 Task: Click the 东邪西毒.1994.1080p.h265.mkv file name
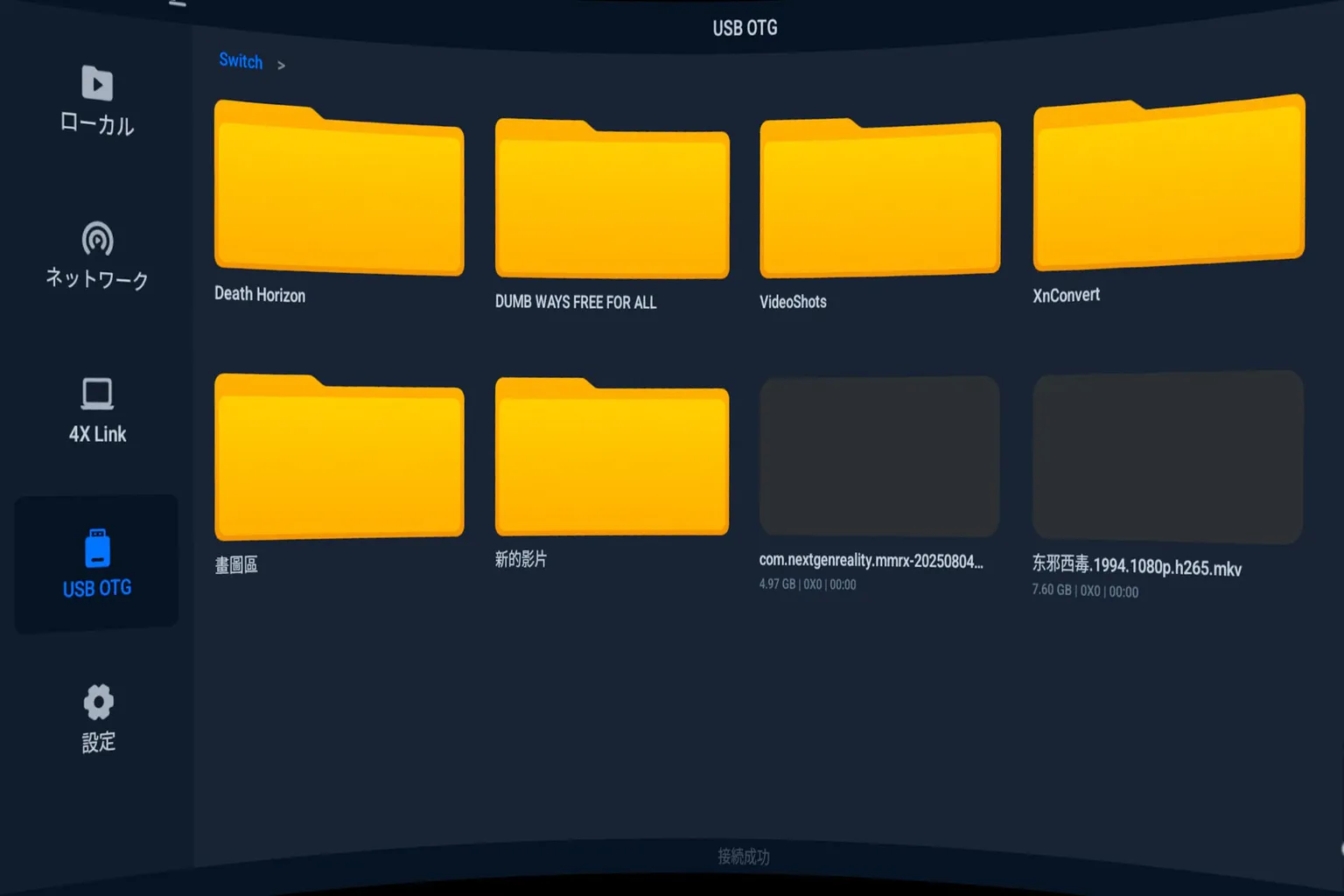click(1136, 566)
